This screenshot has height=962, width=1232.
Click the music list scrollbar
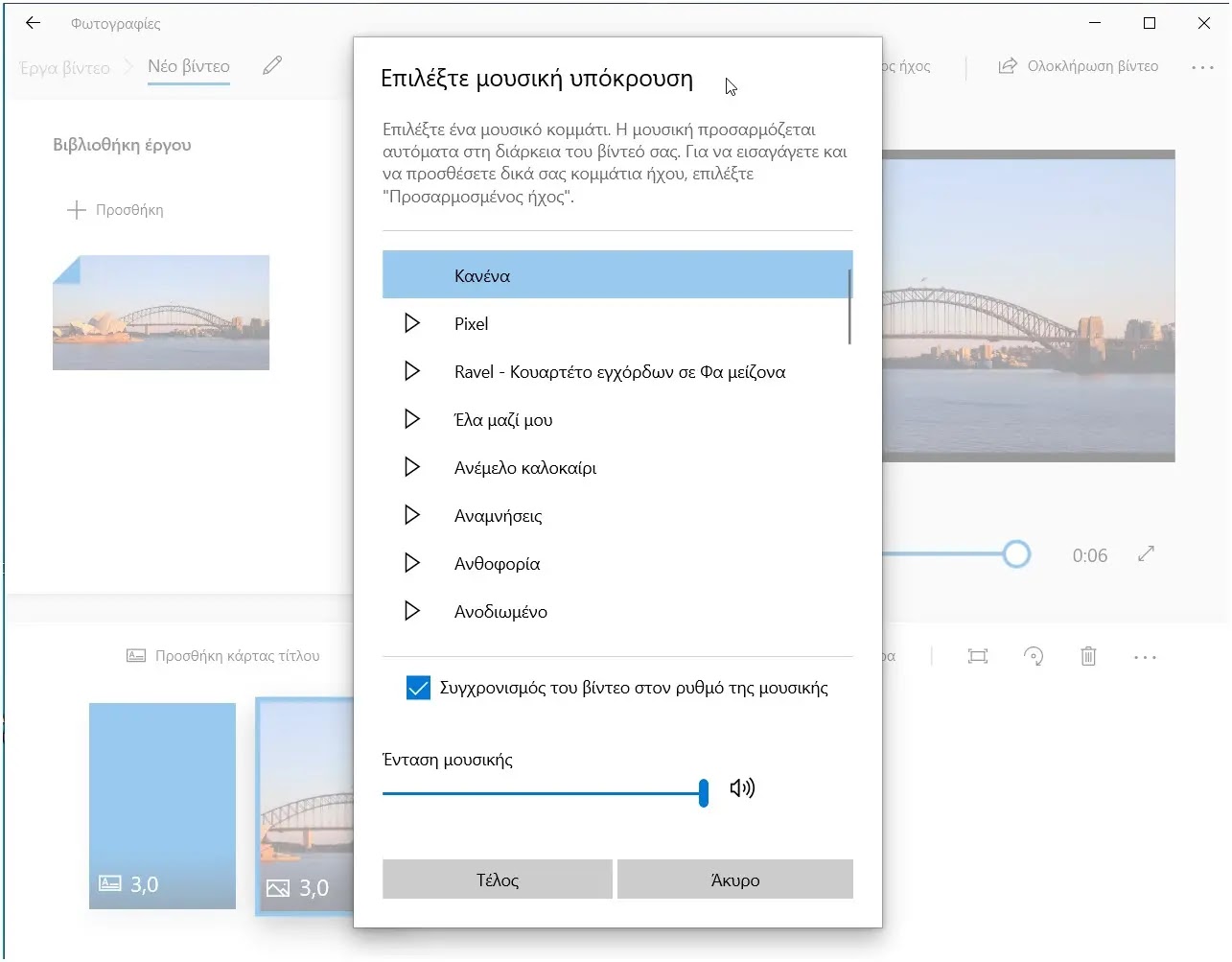(849, 307)
